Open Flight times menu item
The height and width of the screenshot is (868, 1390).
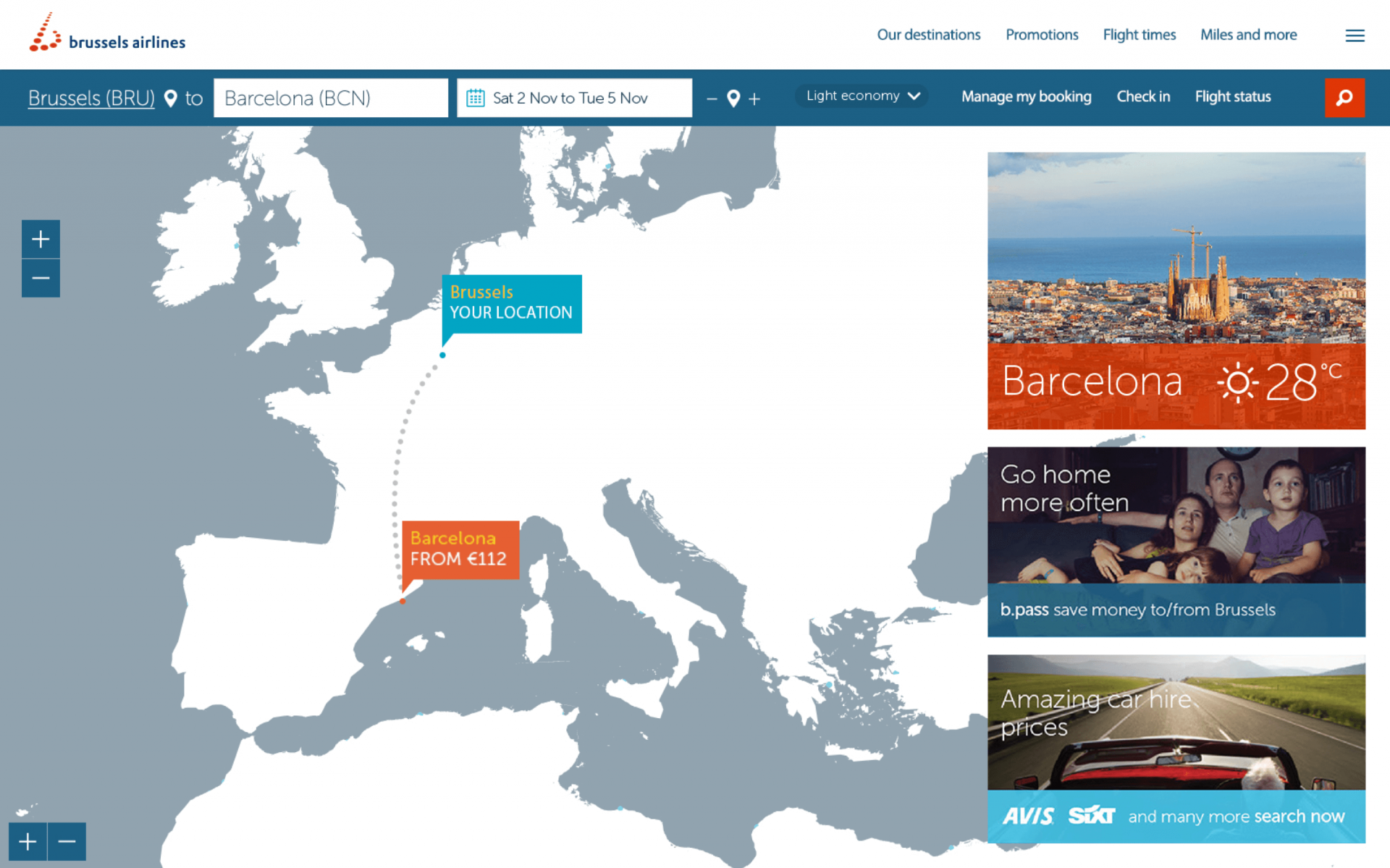[x=1139, y=35]
